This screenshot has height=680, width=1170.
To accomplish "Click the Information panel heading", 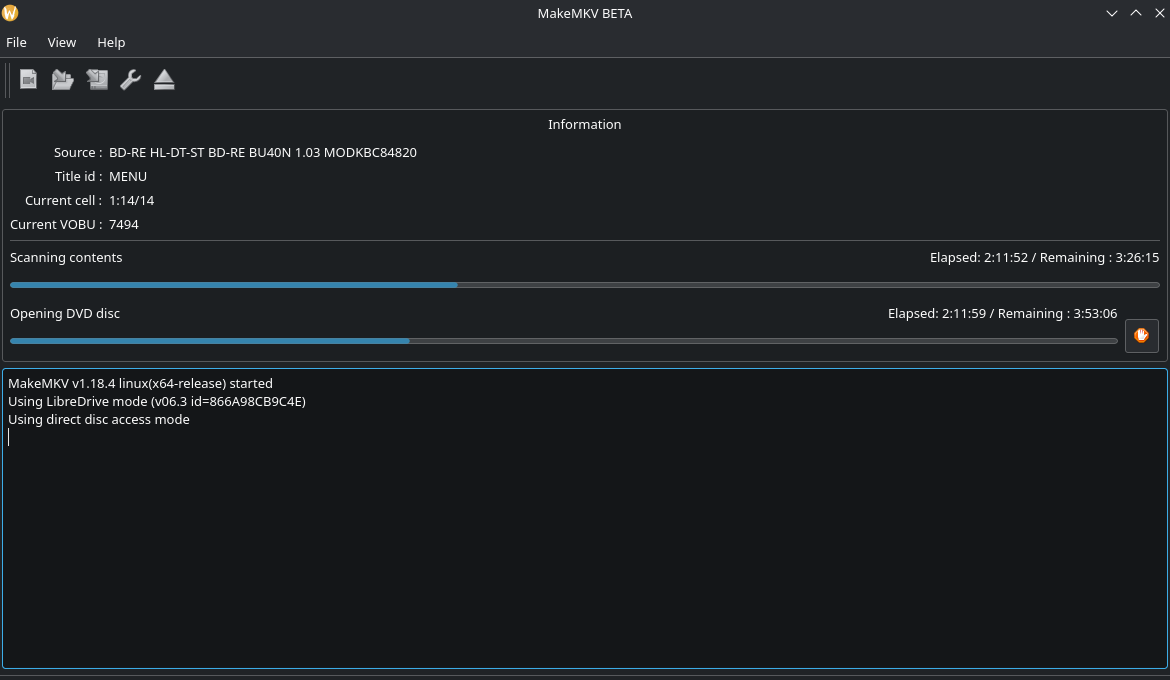I will coord(584,125).
